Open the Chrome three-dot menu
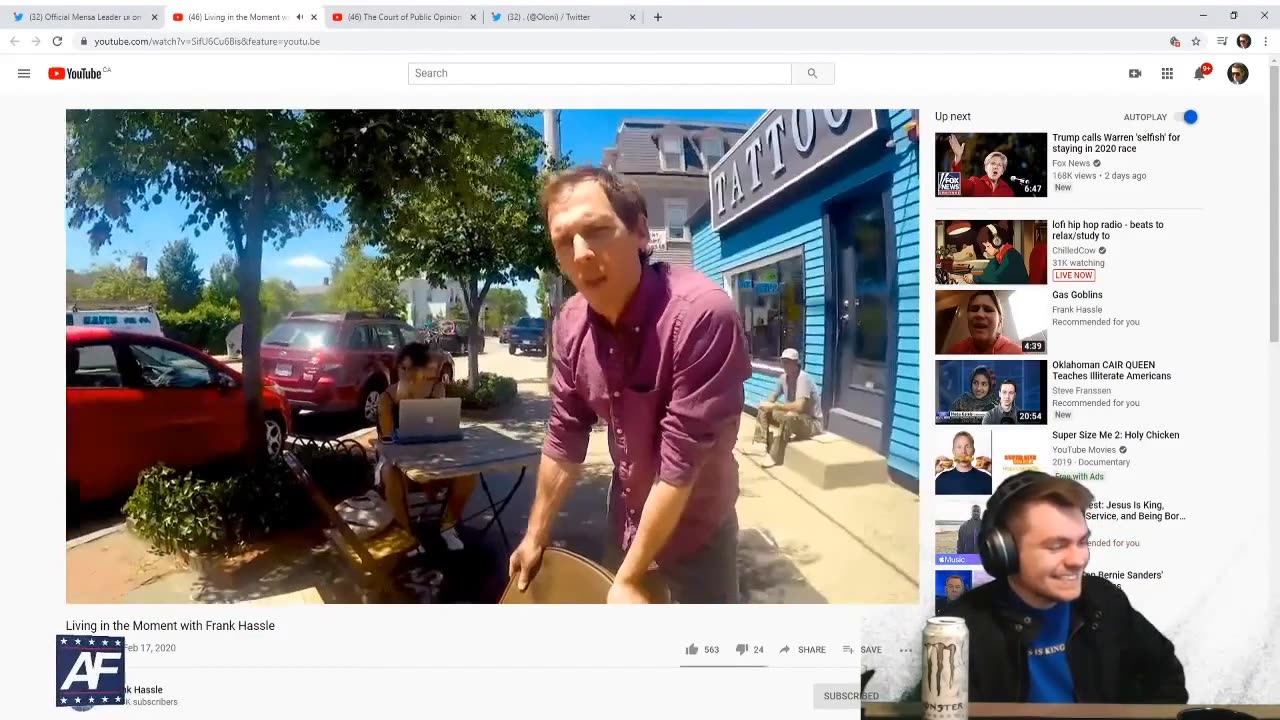Viewport: 1280px width, 720px height. (1266, 41)
